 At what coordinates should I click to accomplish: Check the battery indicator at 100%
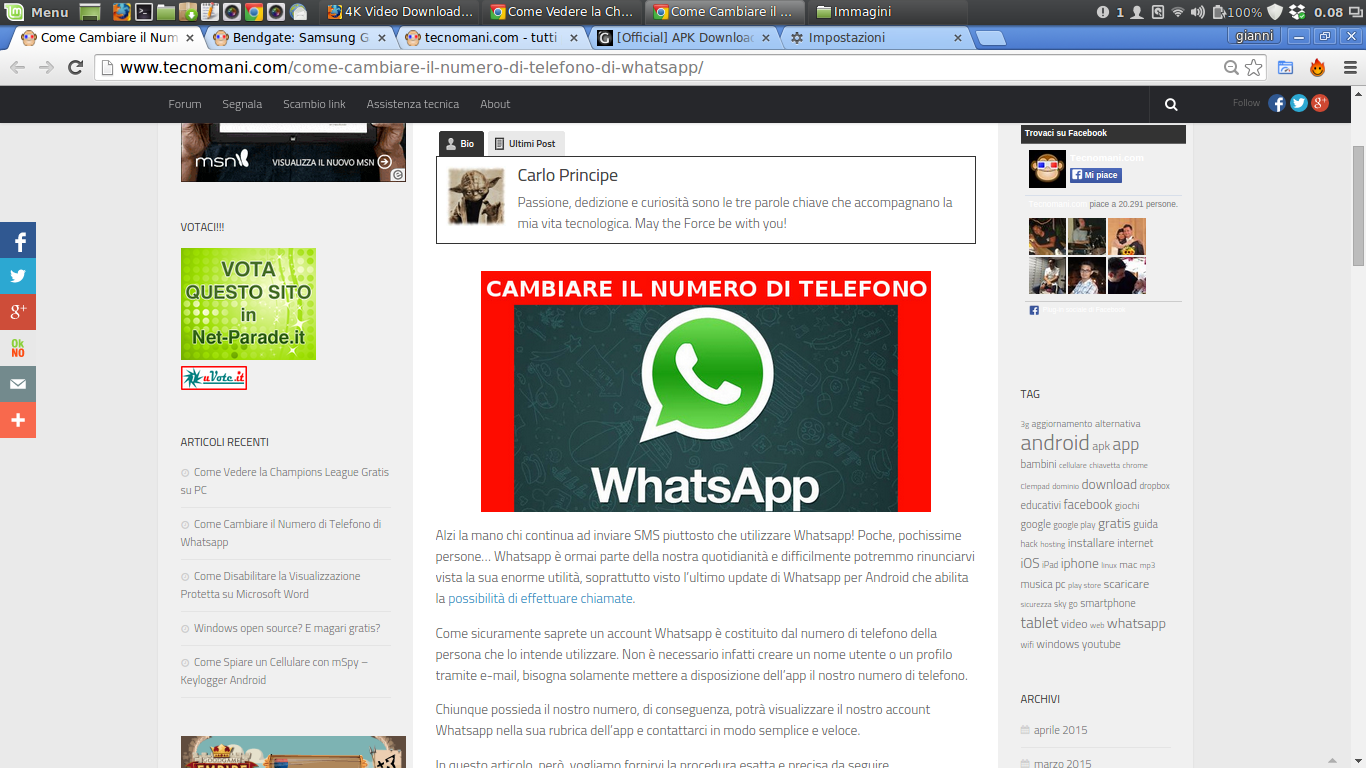[x=1238, y=12]
